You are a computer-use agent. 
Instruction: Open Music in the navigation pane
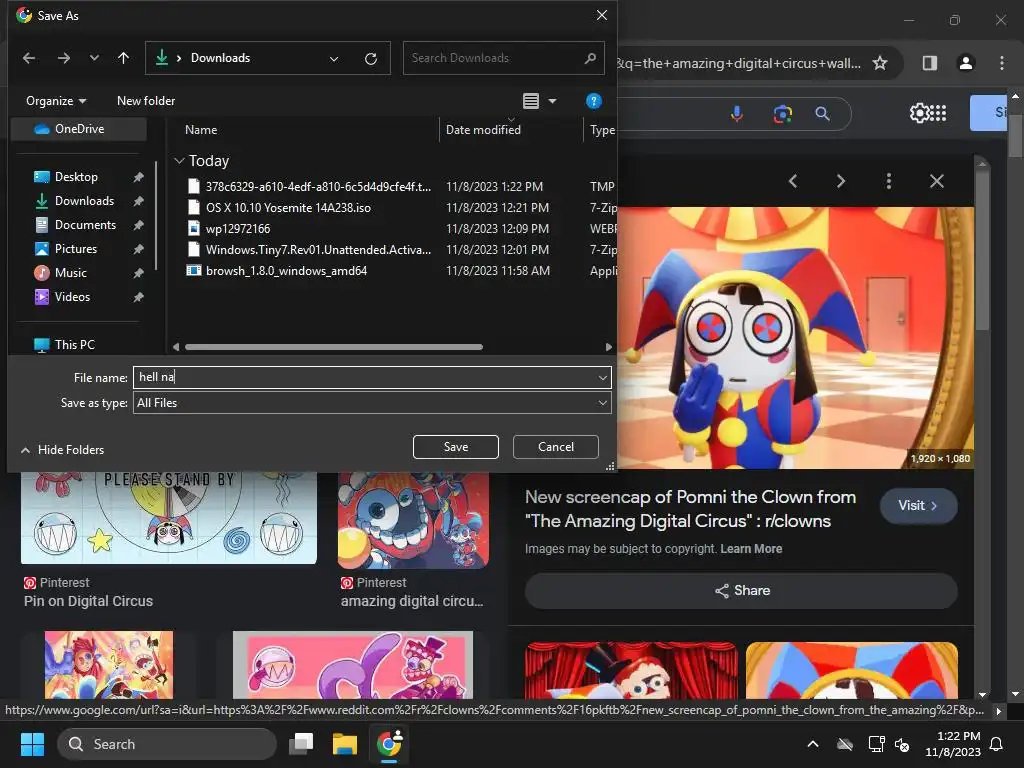tap(71, 273)
